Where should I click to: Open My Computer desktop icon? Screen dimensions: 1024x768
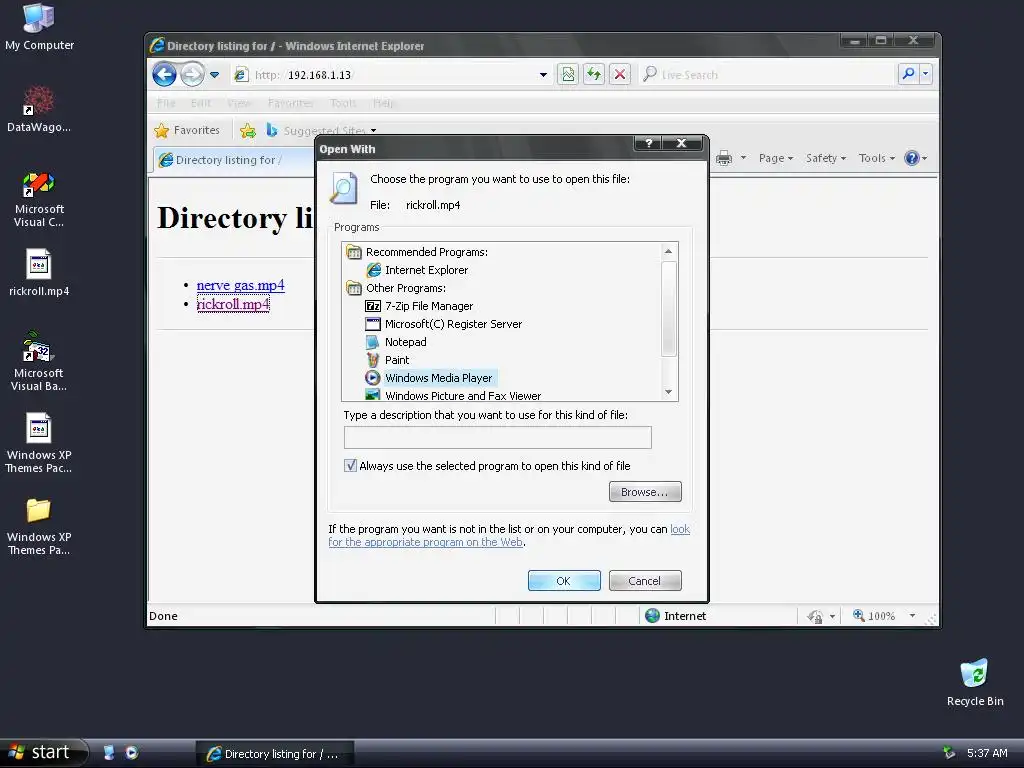[x=39, y=27]
